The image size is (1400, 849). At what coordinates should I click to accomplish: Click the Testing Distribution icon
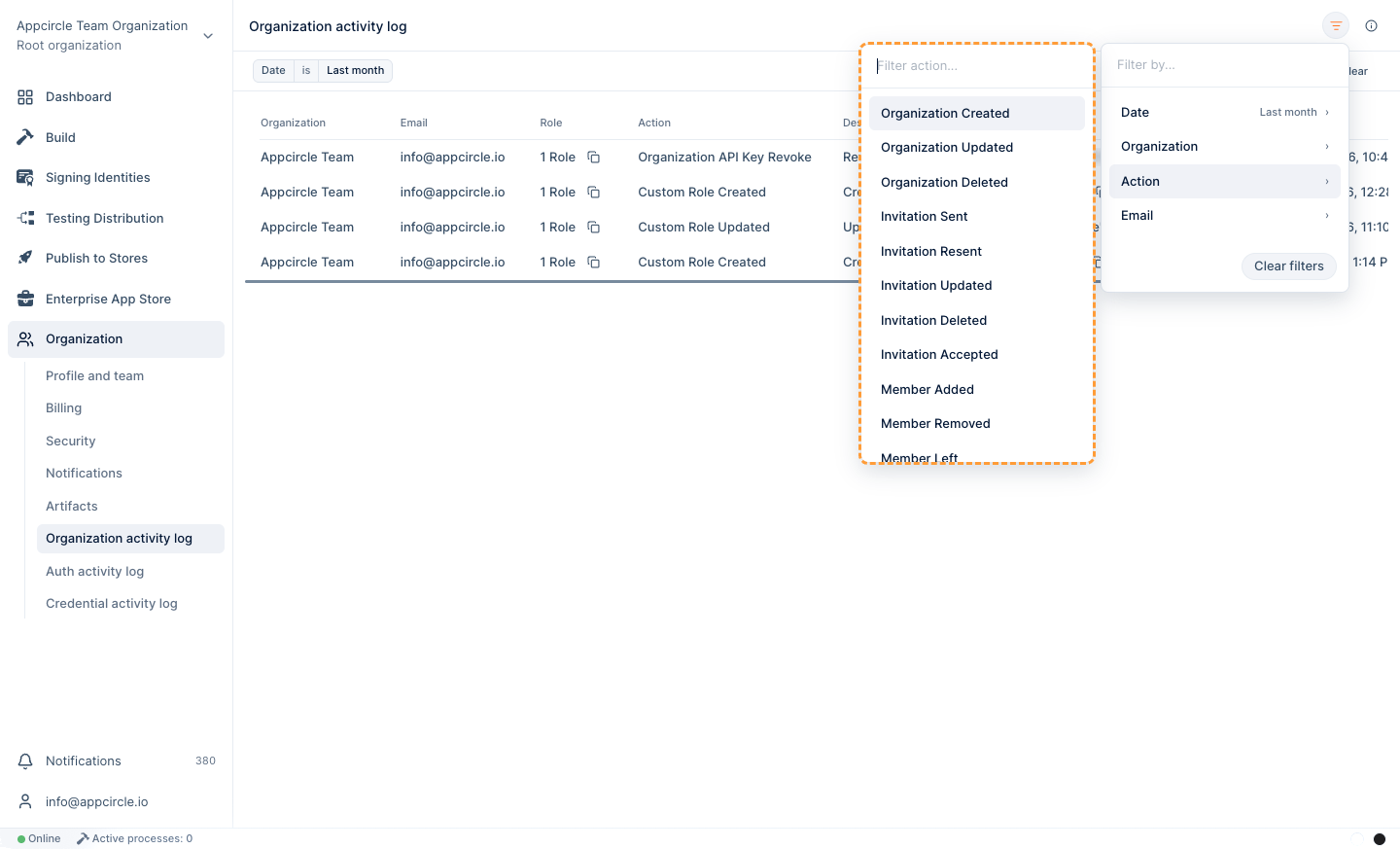[25, 218]
